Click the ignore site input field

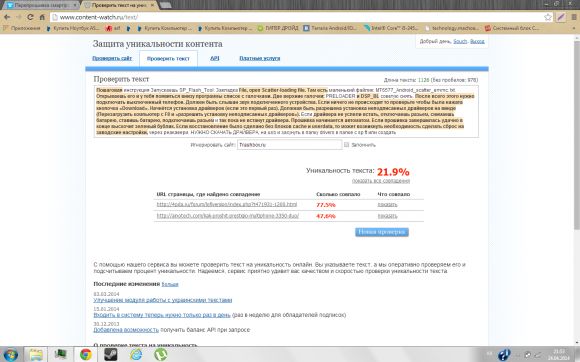tap(289, 145)
